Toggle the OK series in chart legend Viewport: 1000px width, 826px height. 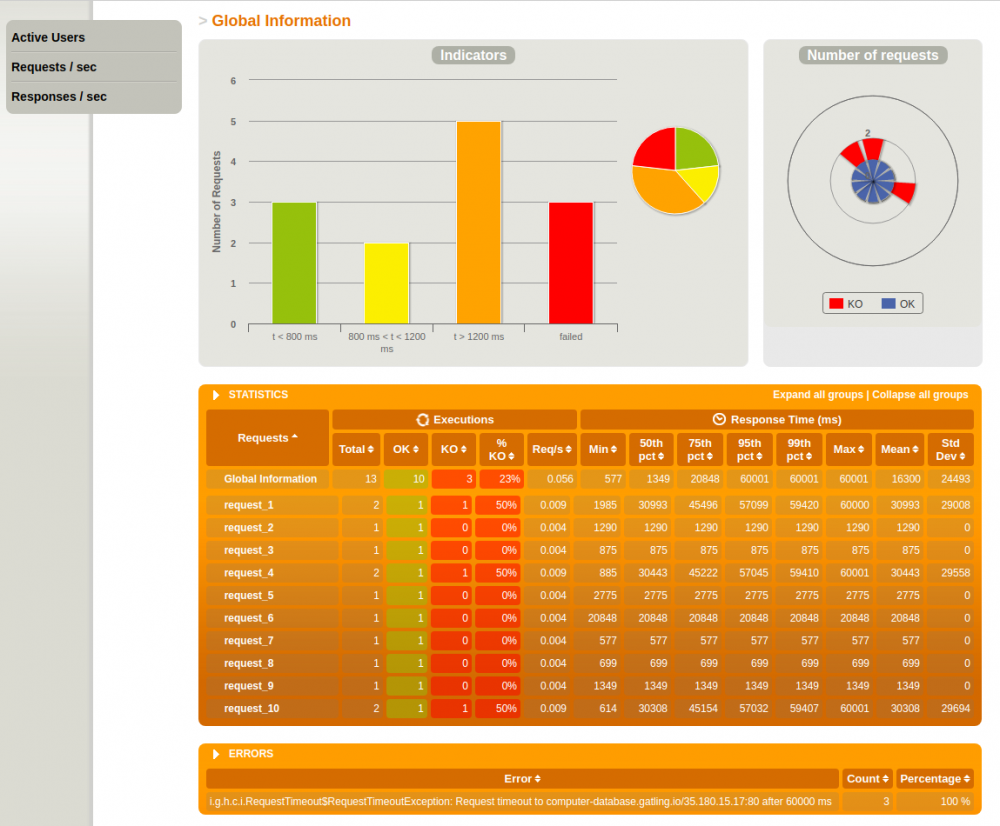point(898,304)
